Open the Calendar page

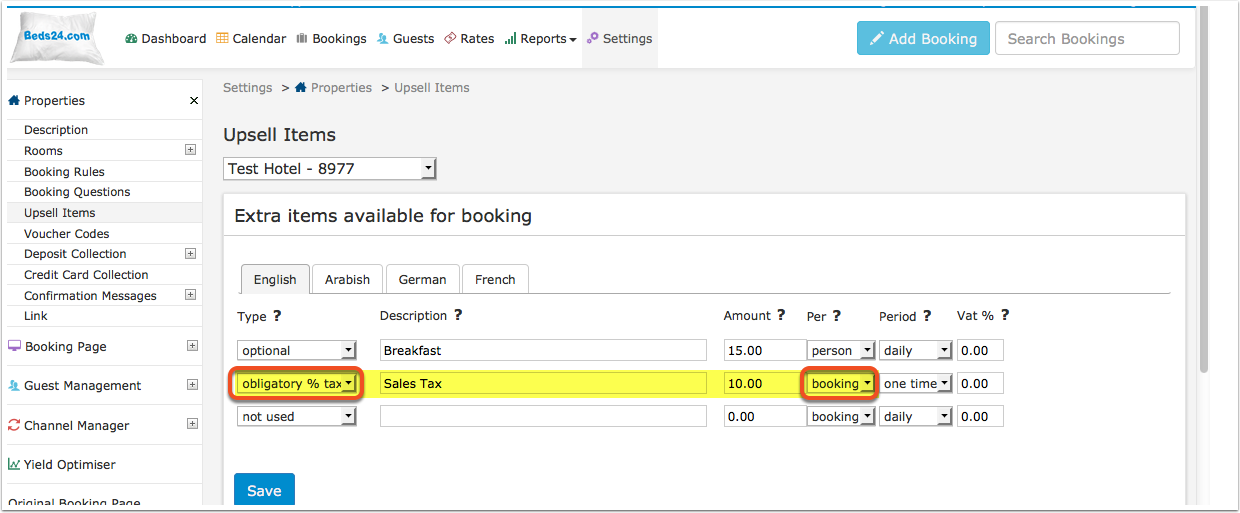[251, 39]
